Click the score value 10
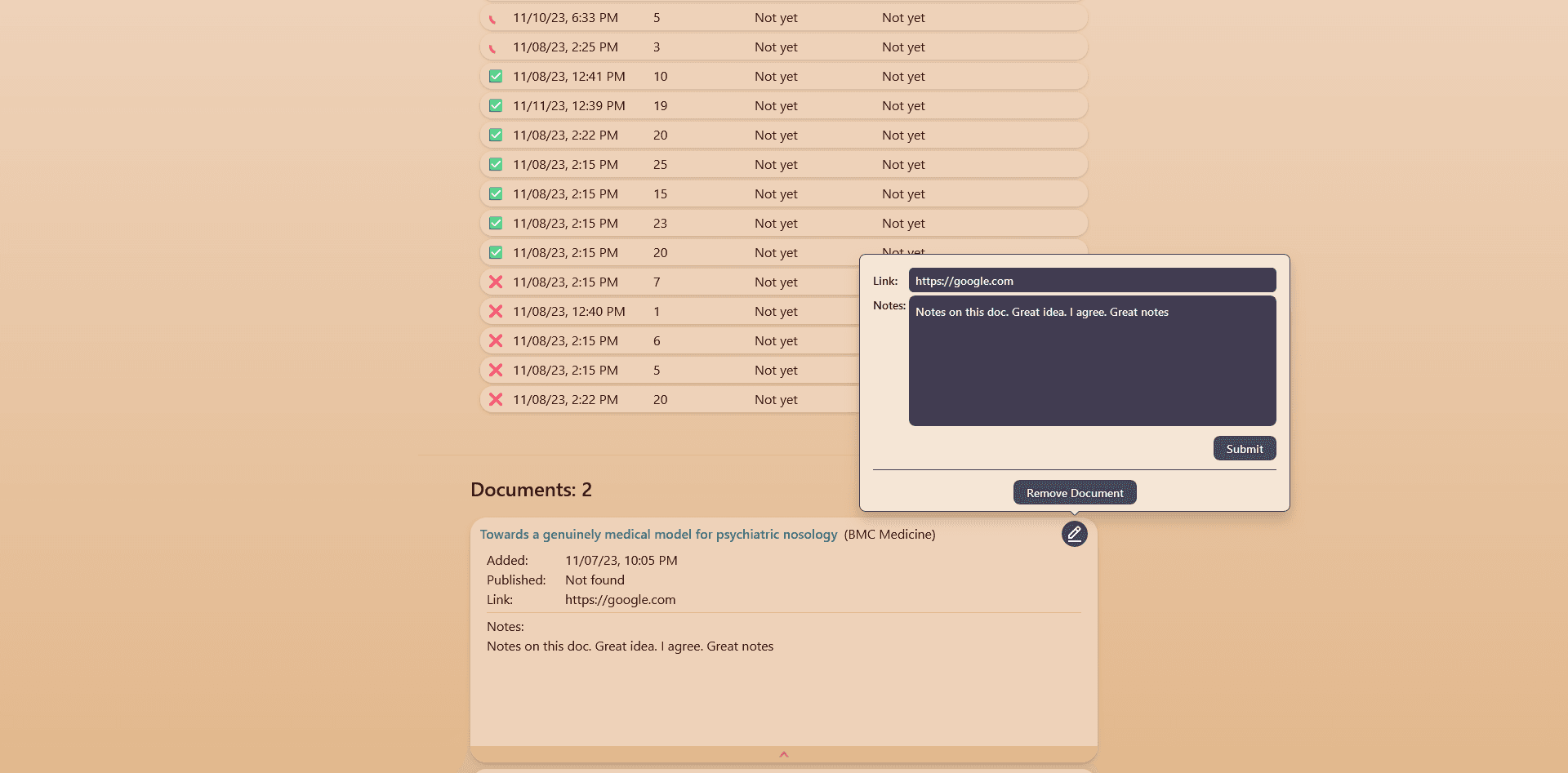This screenshot has width=1568, height=773. point(660,77)
